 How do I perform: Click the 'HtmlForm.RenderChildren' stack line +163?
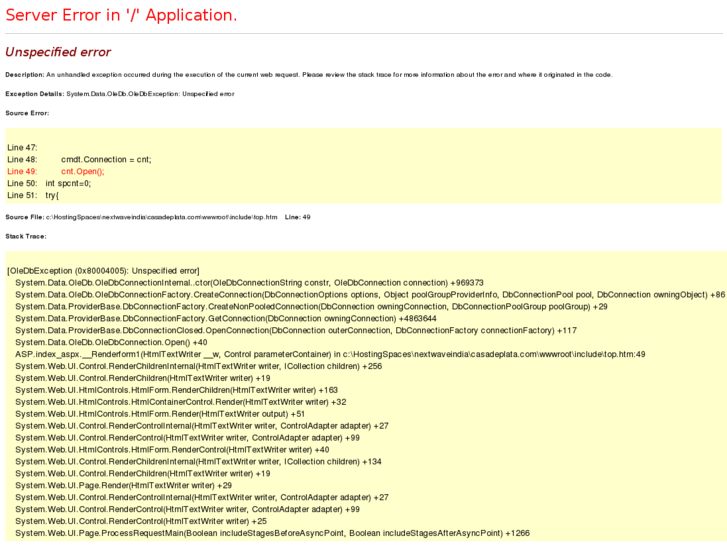click(177, 390)
